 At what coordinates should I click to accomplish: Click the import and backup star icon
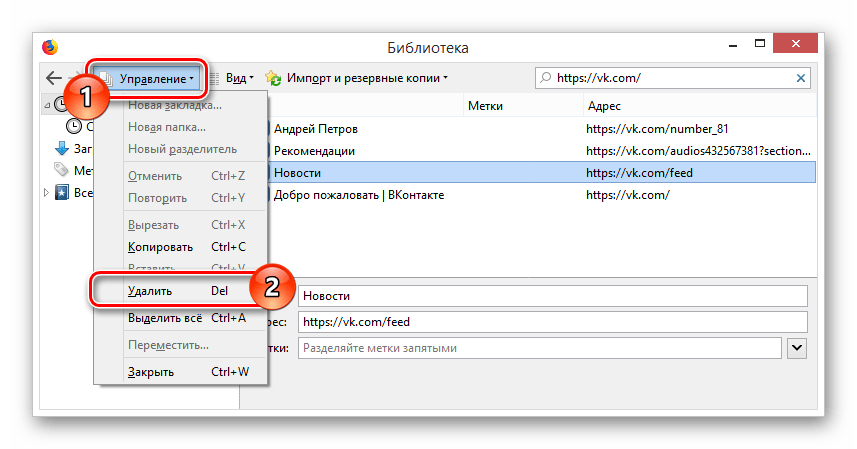point(273,78)
